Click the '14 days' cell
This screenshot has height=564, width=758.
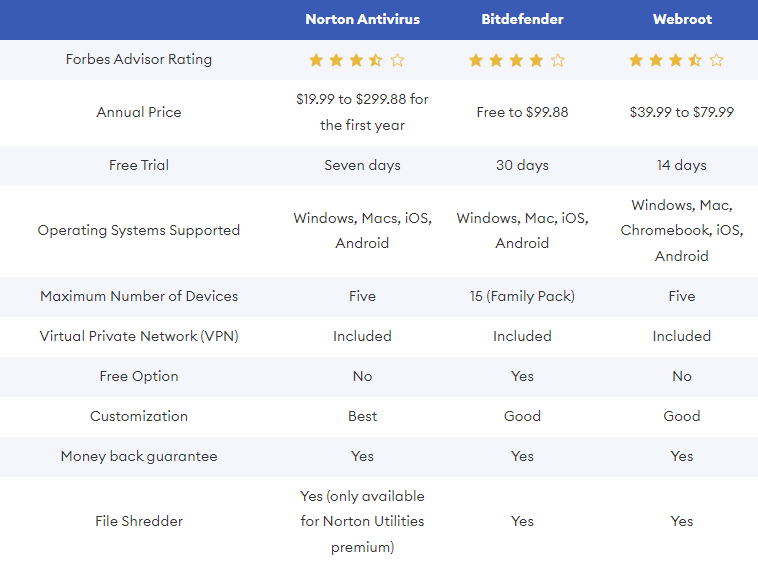682,165
